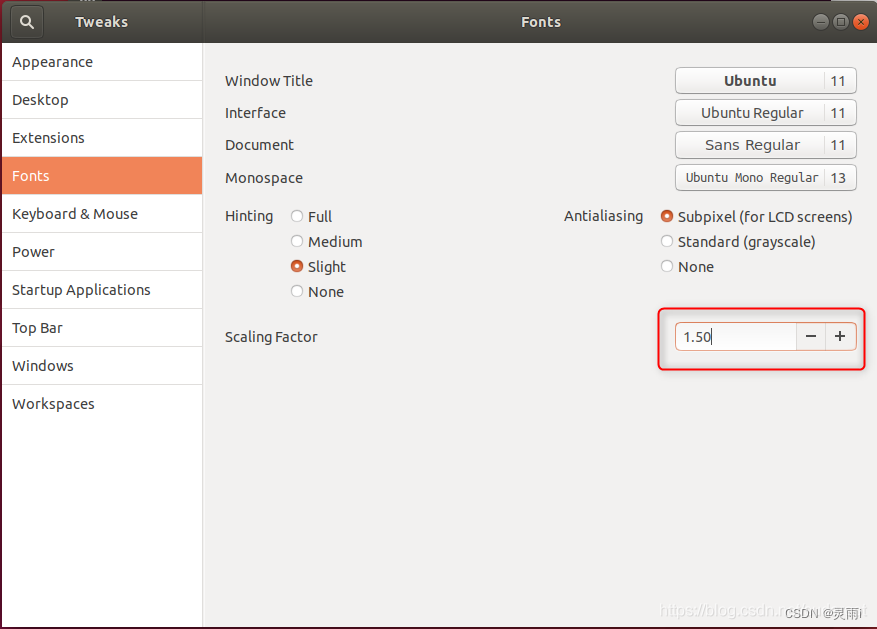Click the Window Title label
Viewport: 877px width, 629px height.
[269, 81]
